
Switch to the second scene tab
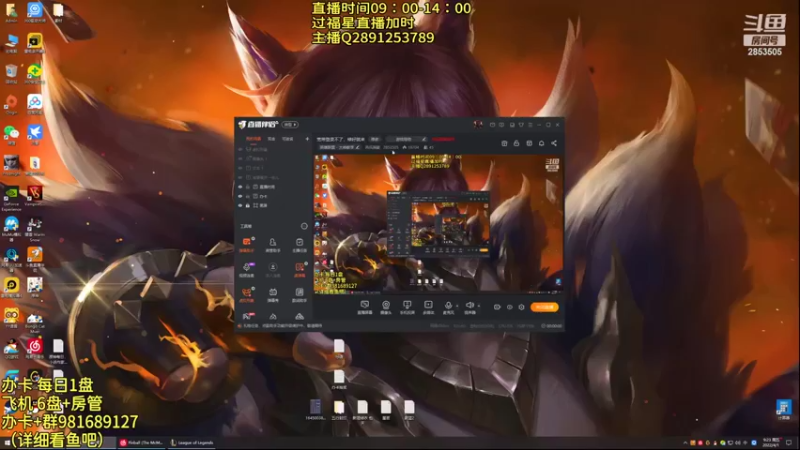(x=271, y=139)
